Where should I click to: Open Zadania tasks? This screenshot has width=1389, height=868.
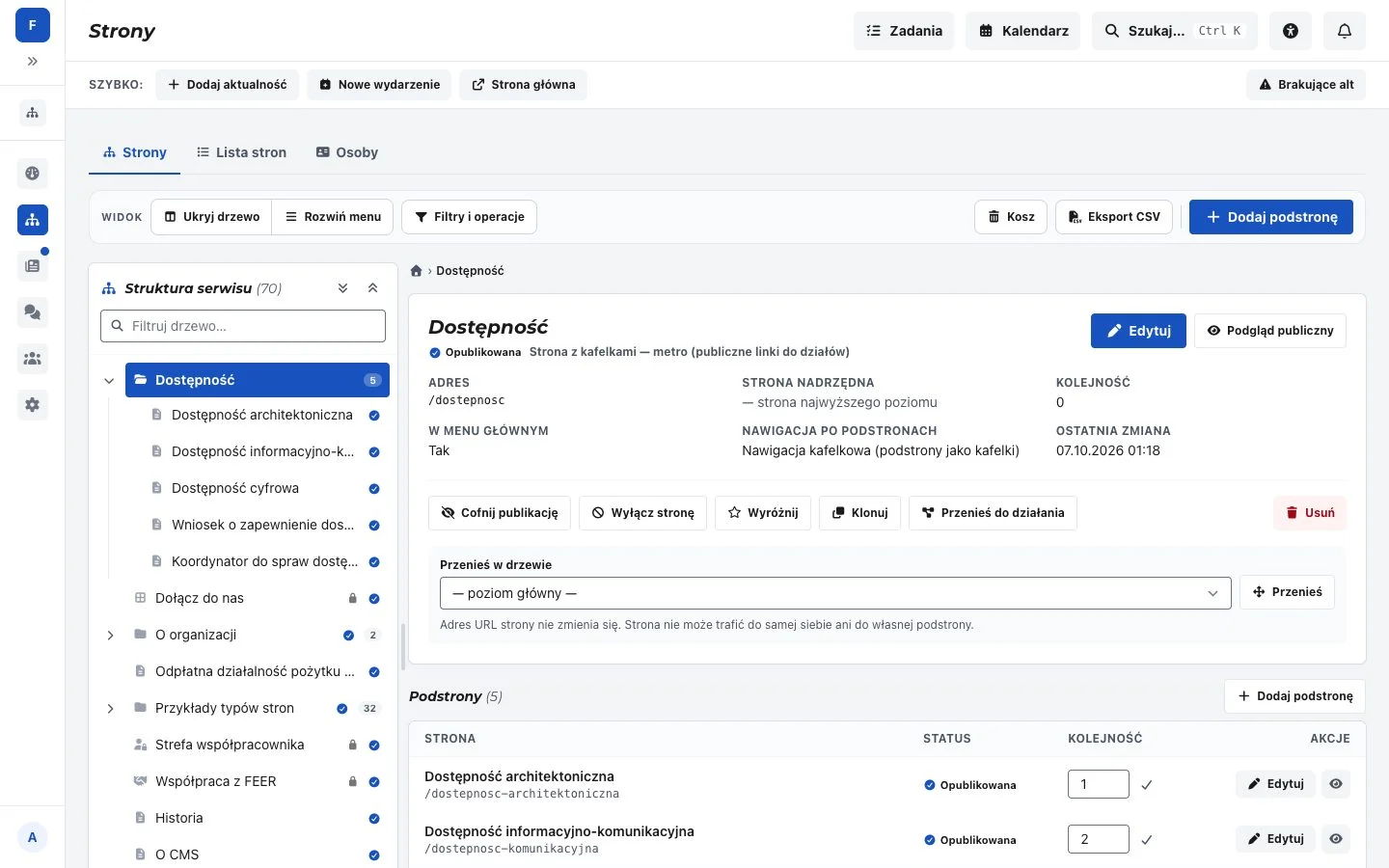point(904,31)
